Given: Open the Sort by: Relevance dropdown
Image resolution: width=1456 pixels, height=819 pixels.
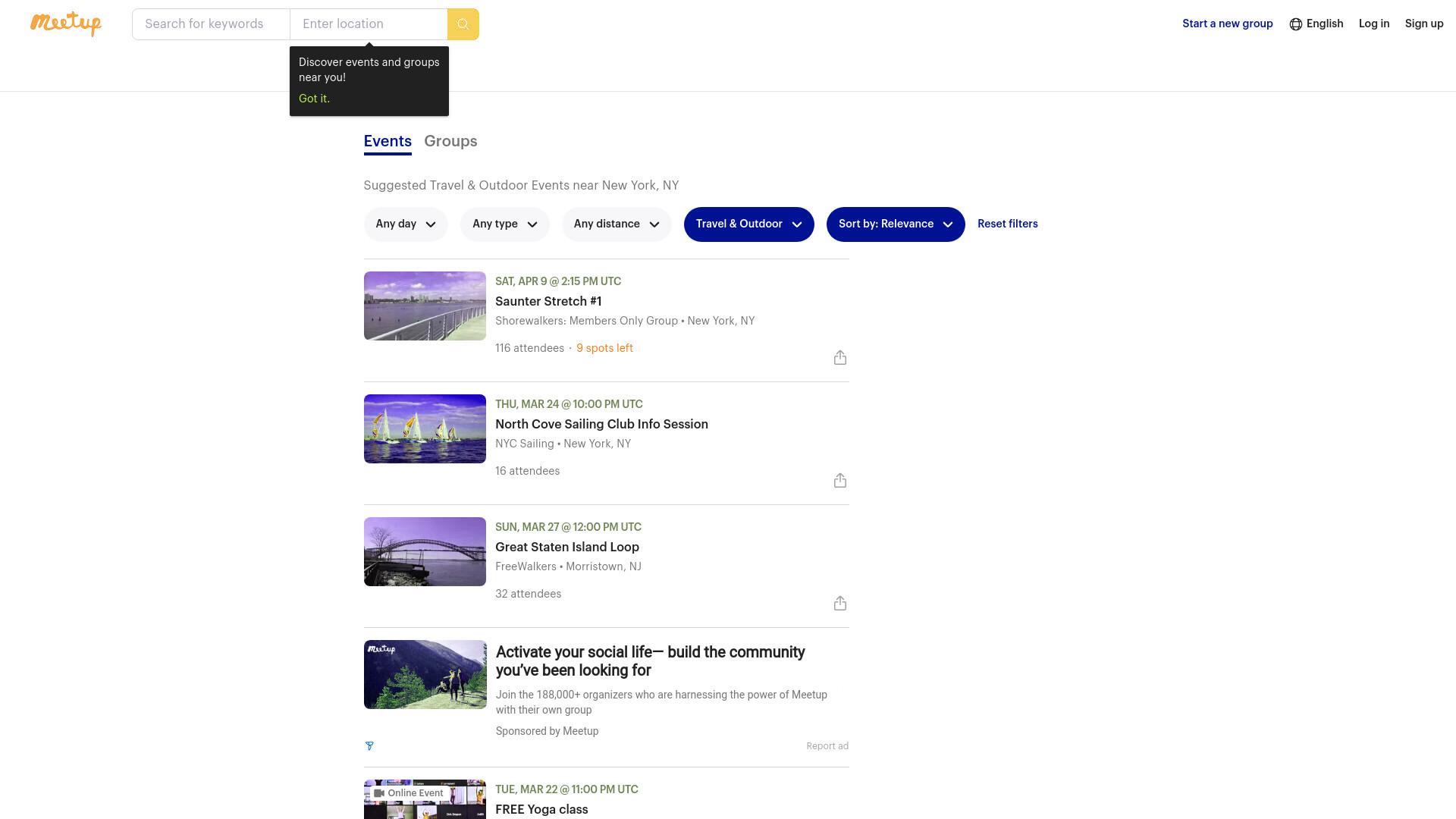Looking at the screenshot, I should (895, 224).
